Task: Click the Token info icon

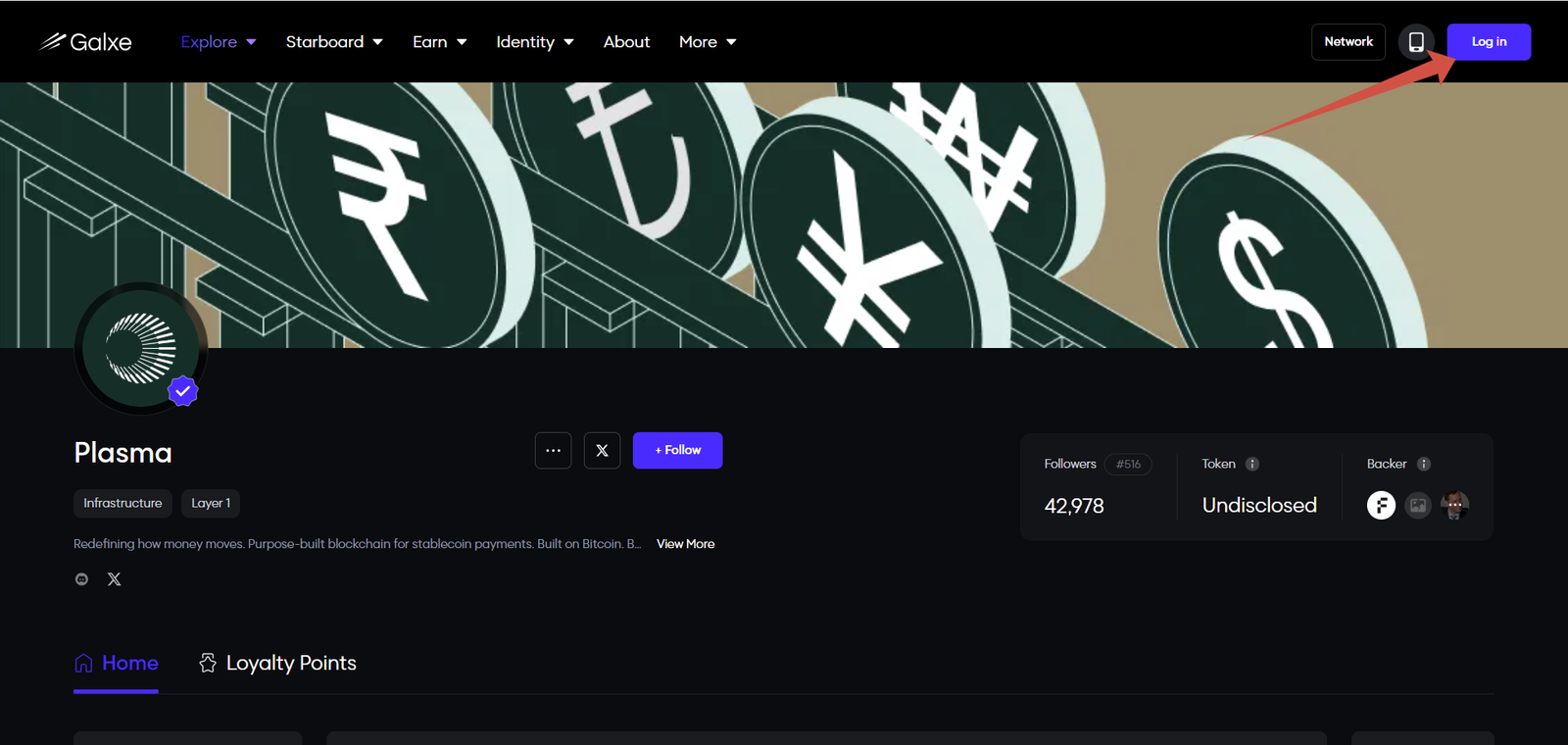Action: [1251, 465]
